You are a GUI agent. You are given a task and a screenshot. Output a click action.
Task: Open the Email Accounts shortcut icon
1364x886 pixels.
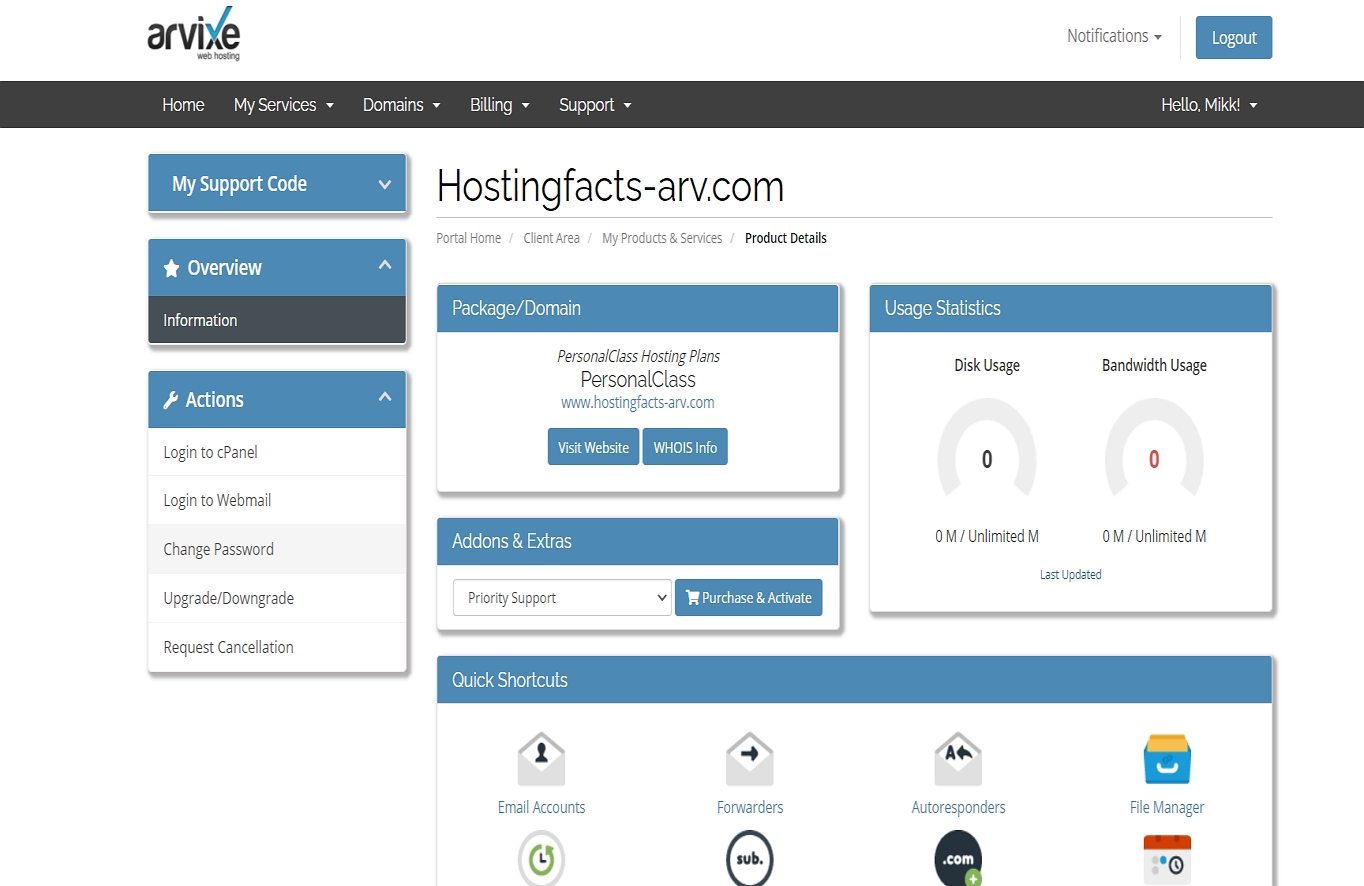541,760
